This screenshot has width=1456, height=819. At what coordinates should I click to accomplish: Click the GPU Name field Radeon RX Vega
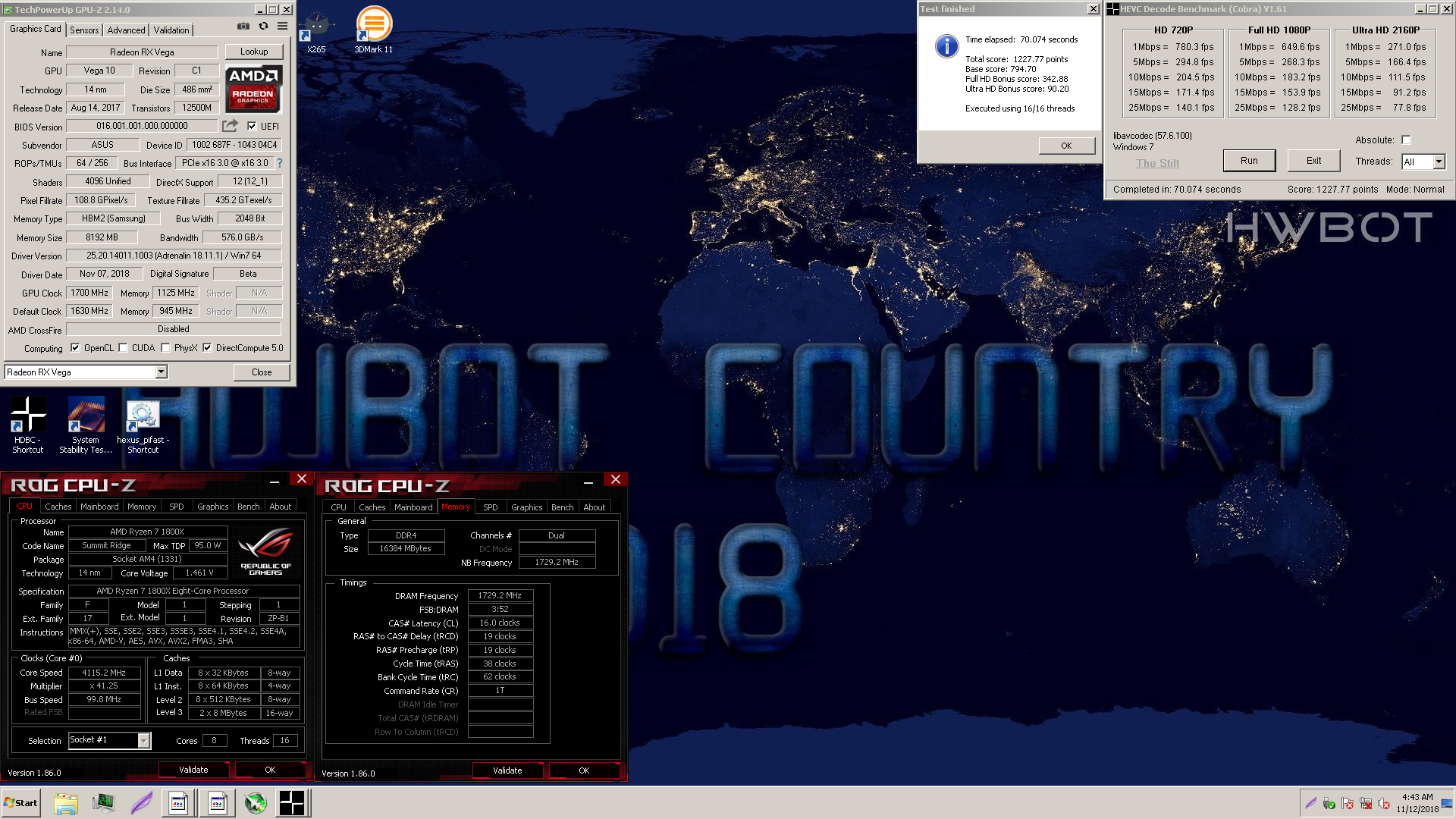coord(142,52)
